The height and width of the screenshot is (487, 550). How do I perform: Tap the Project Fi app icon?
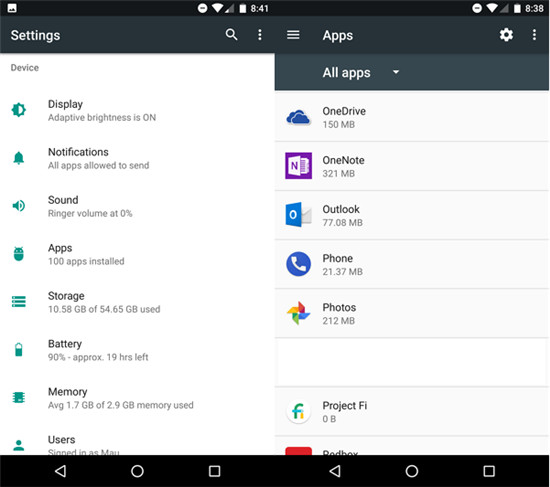click(298, 411)
